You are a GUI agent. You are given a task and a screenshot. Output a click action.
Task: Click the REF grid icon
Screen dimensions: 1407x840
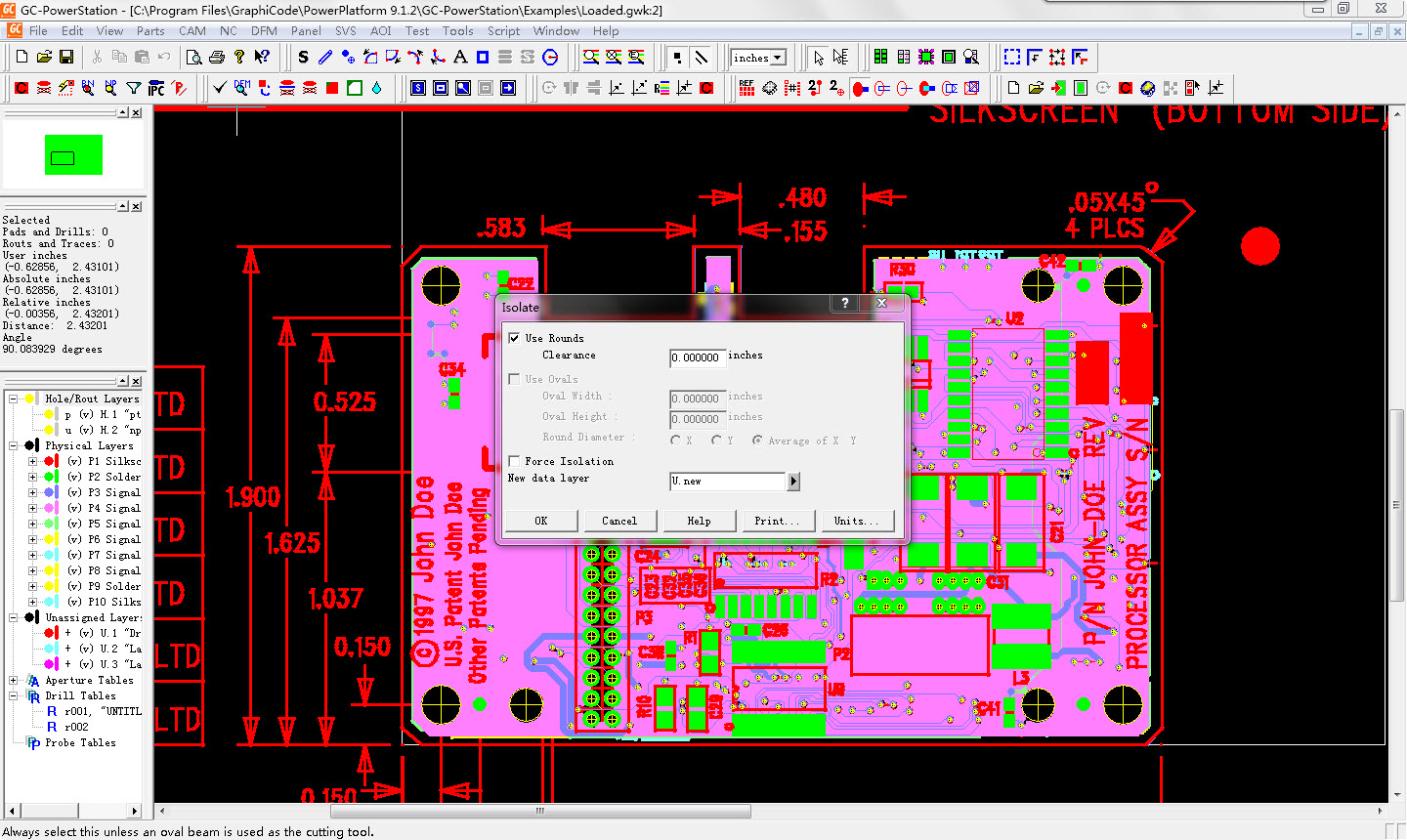tap(747, 88)
